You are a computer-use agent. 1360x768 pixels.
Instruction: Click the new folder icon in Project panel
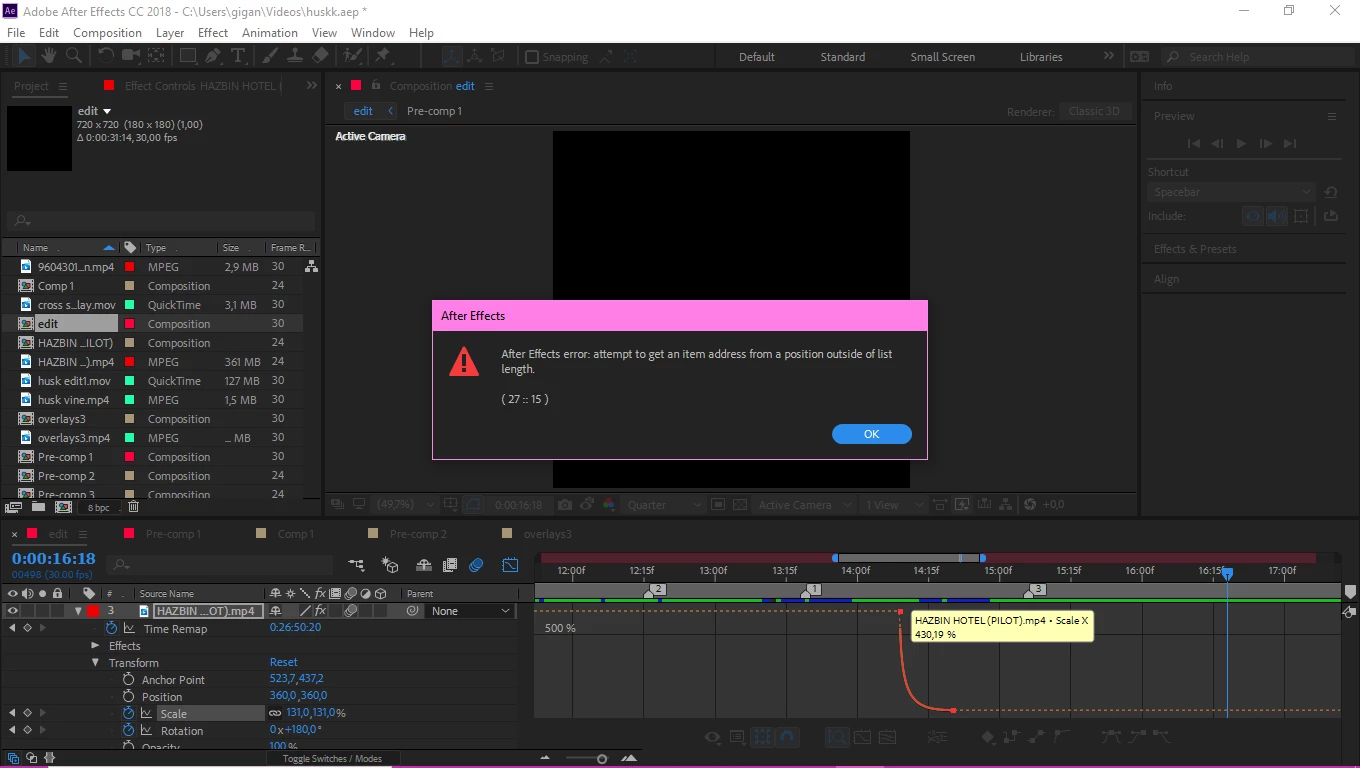coord(38,507)
